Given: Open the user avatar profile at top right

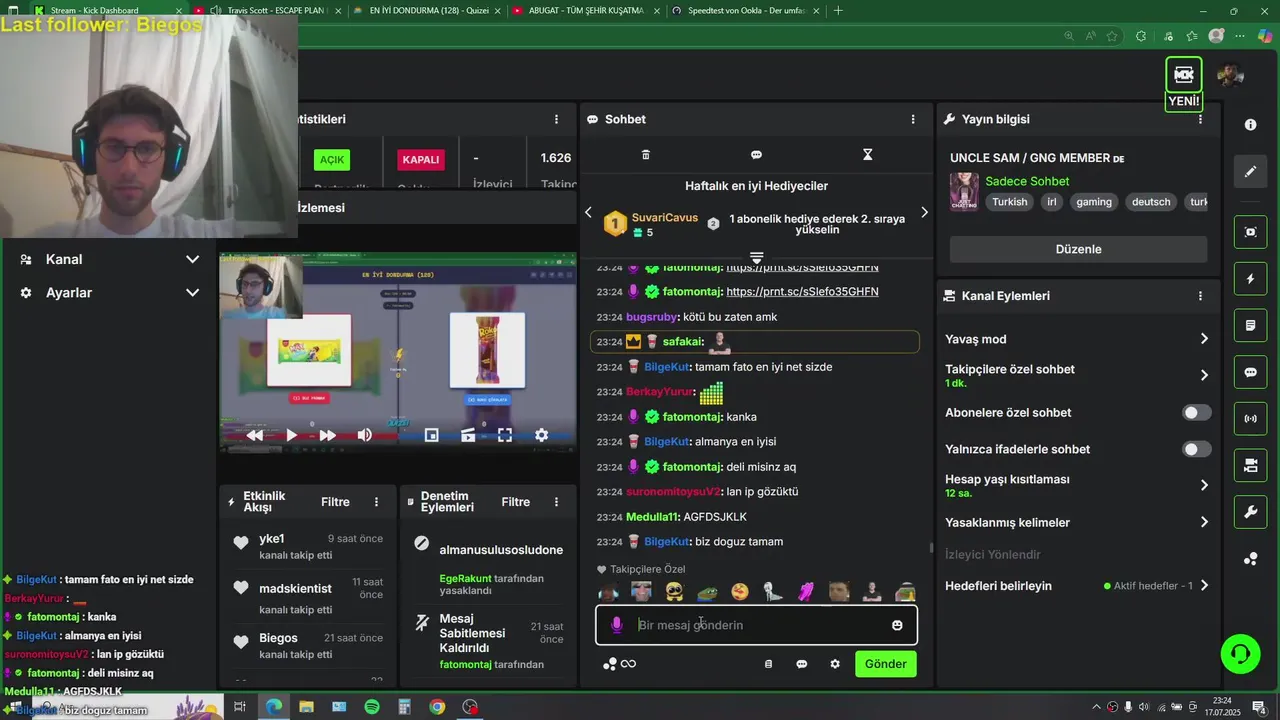Looking at the screenshot, I should (1230, 75).
